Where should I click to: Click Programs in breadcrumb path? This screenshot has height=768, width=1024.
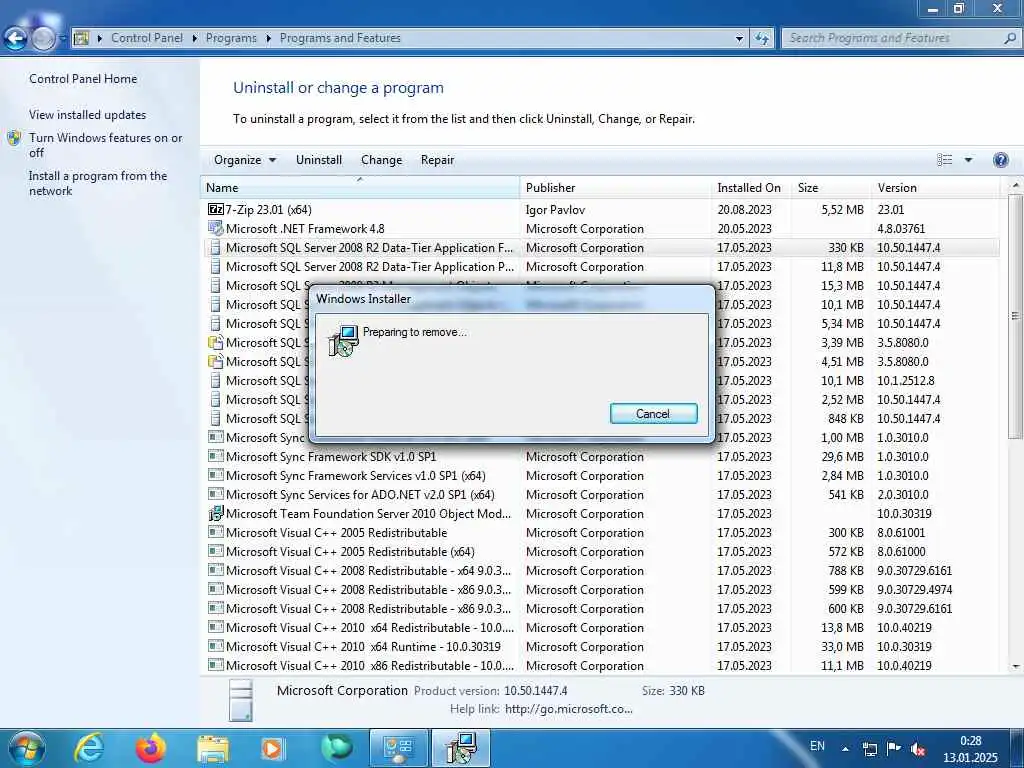point(231,38)
